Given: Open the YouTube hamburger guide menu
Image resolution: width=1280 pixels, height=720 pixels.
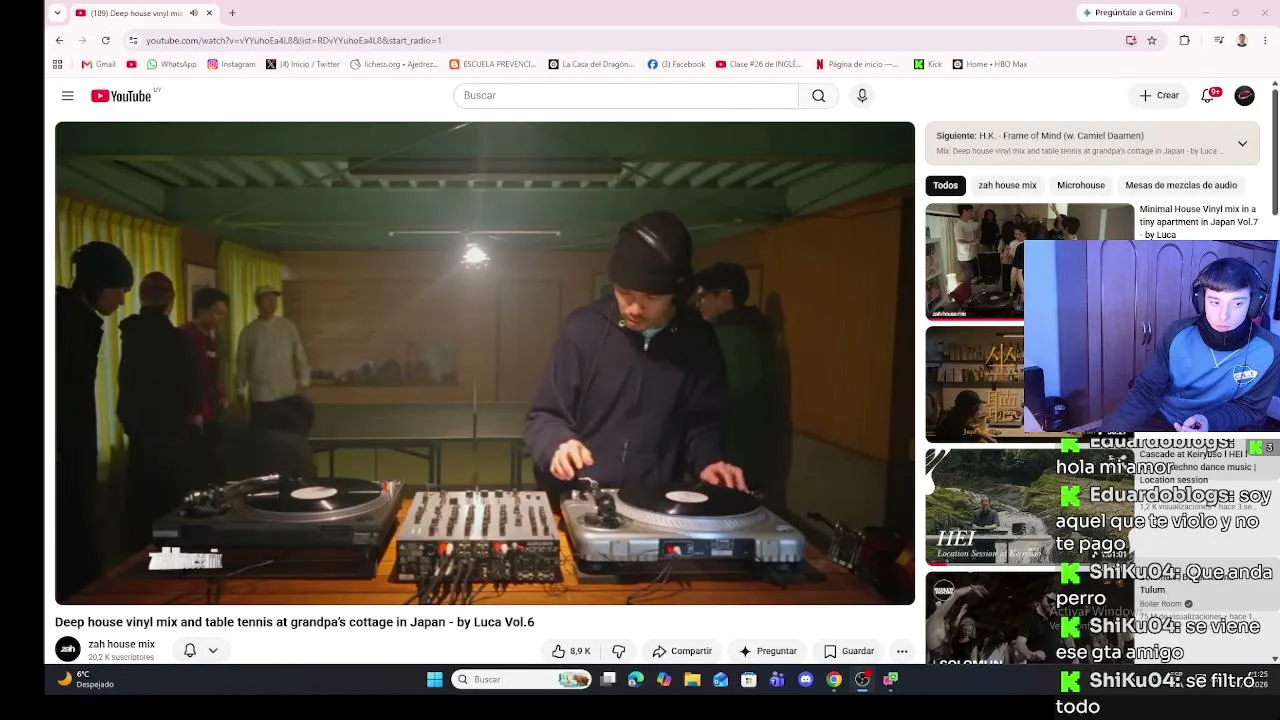Looking at the screenshot, I should tap(67, 96).
